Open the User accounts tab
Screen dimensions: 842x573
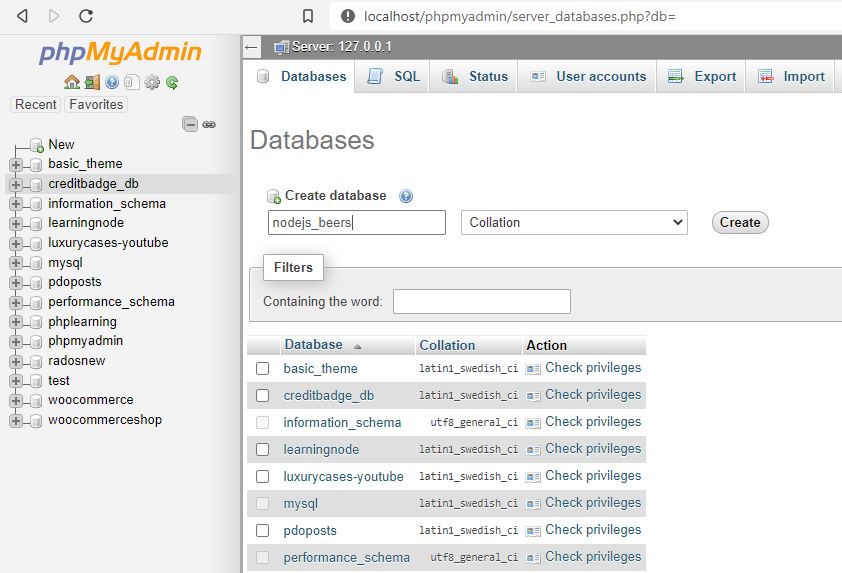pos(587,76)
